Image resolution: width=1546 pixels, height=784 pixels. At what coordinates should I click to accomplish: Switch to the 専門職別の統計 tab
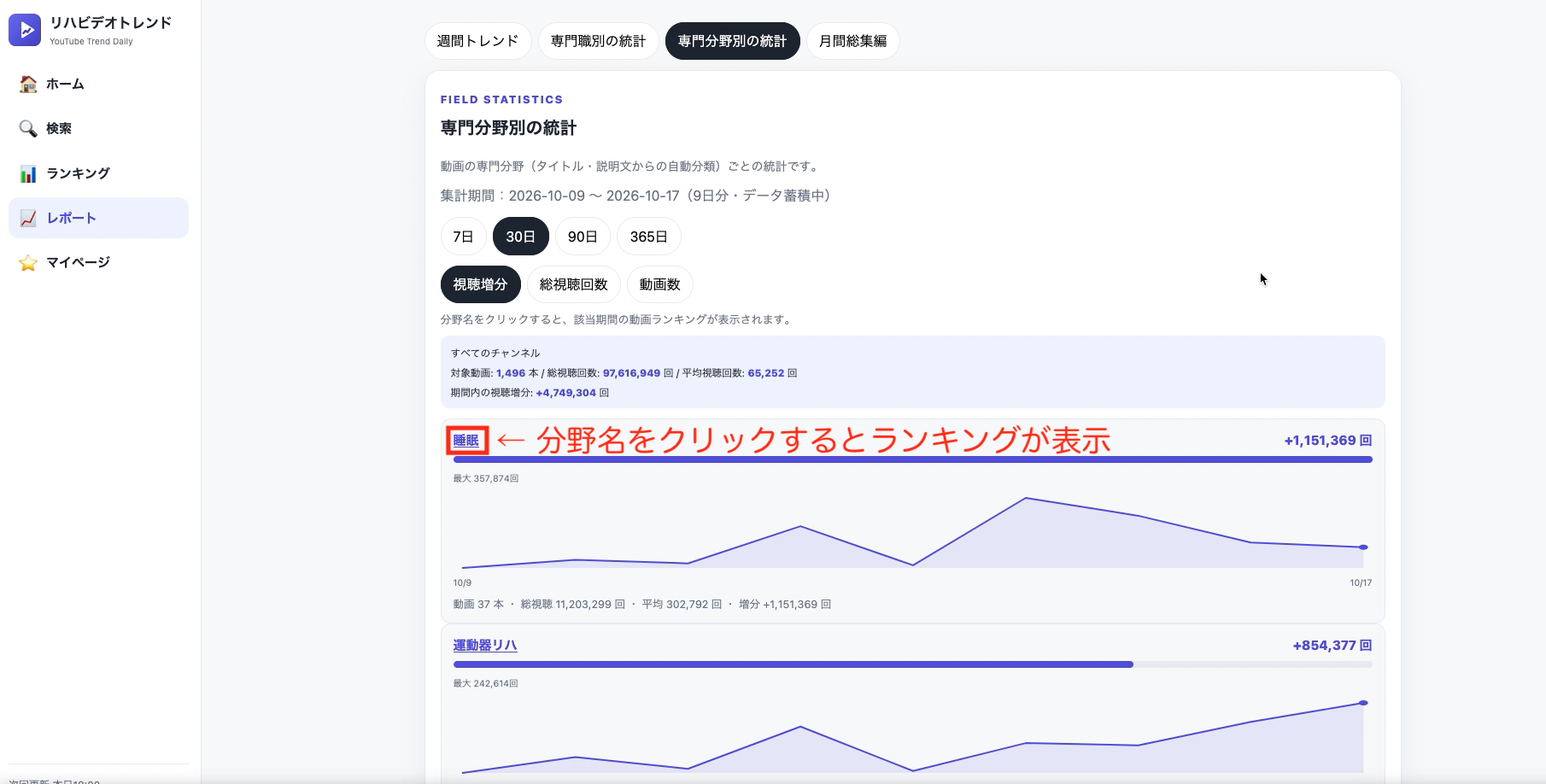point(598,41)
